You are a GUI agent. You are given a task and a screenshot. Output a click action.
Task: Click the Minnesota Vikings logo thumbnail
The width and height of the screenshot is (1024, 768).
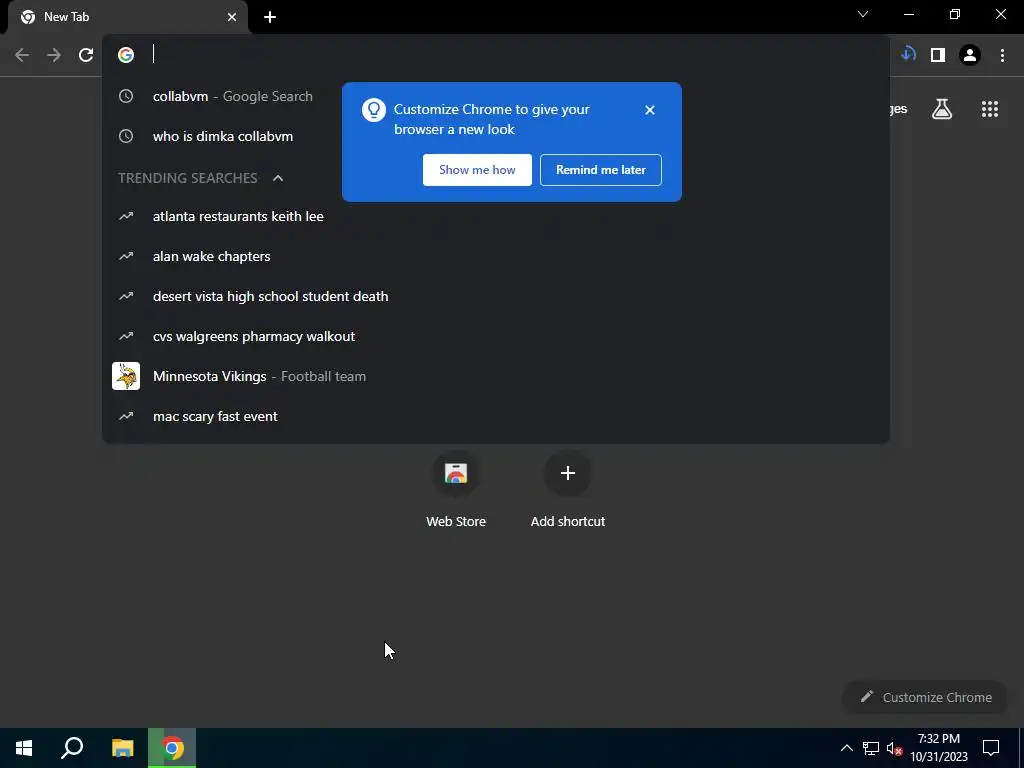[x=126, y=376]
